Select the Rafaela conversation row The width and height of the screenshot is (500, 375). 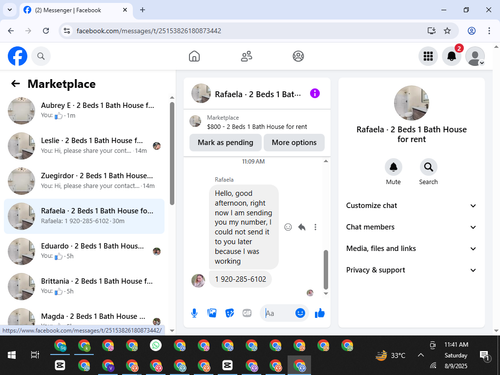[x=84, y=216]
